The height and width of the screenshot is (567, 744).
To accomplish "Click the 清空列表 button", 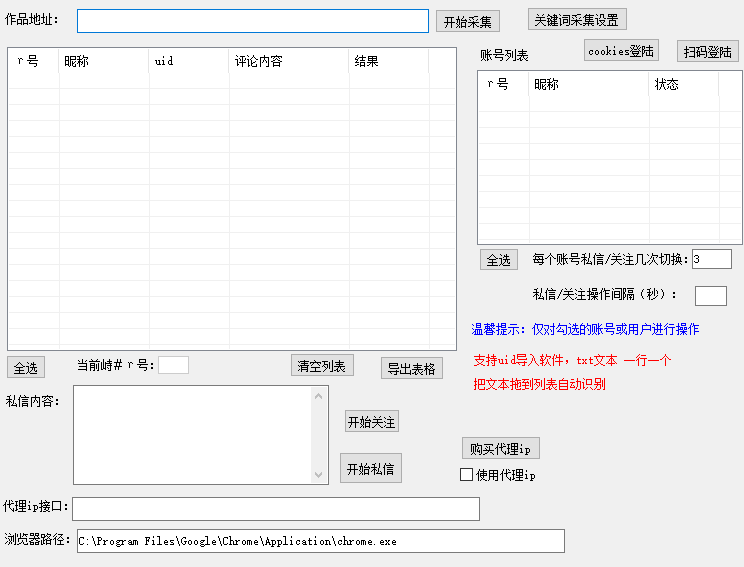I will point(322,366).
